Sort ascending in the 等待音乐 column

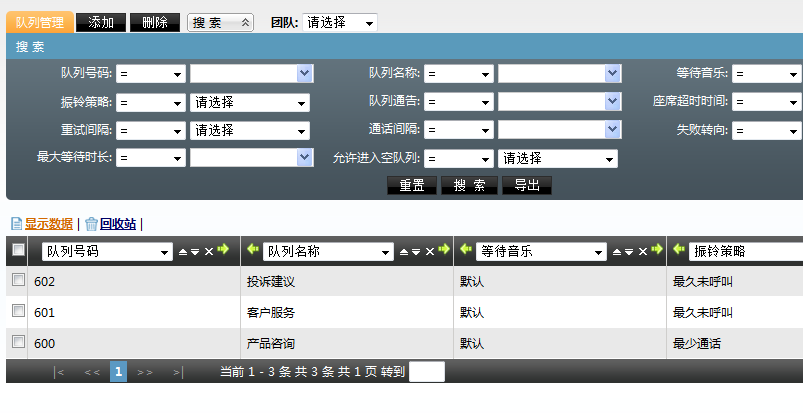click(x=617, y=252)
